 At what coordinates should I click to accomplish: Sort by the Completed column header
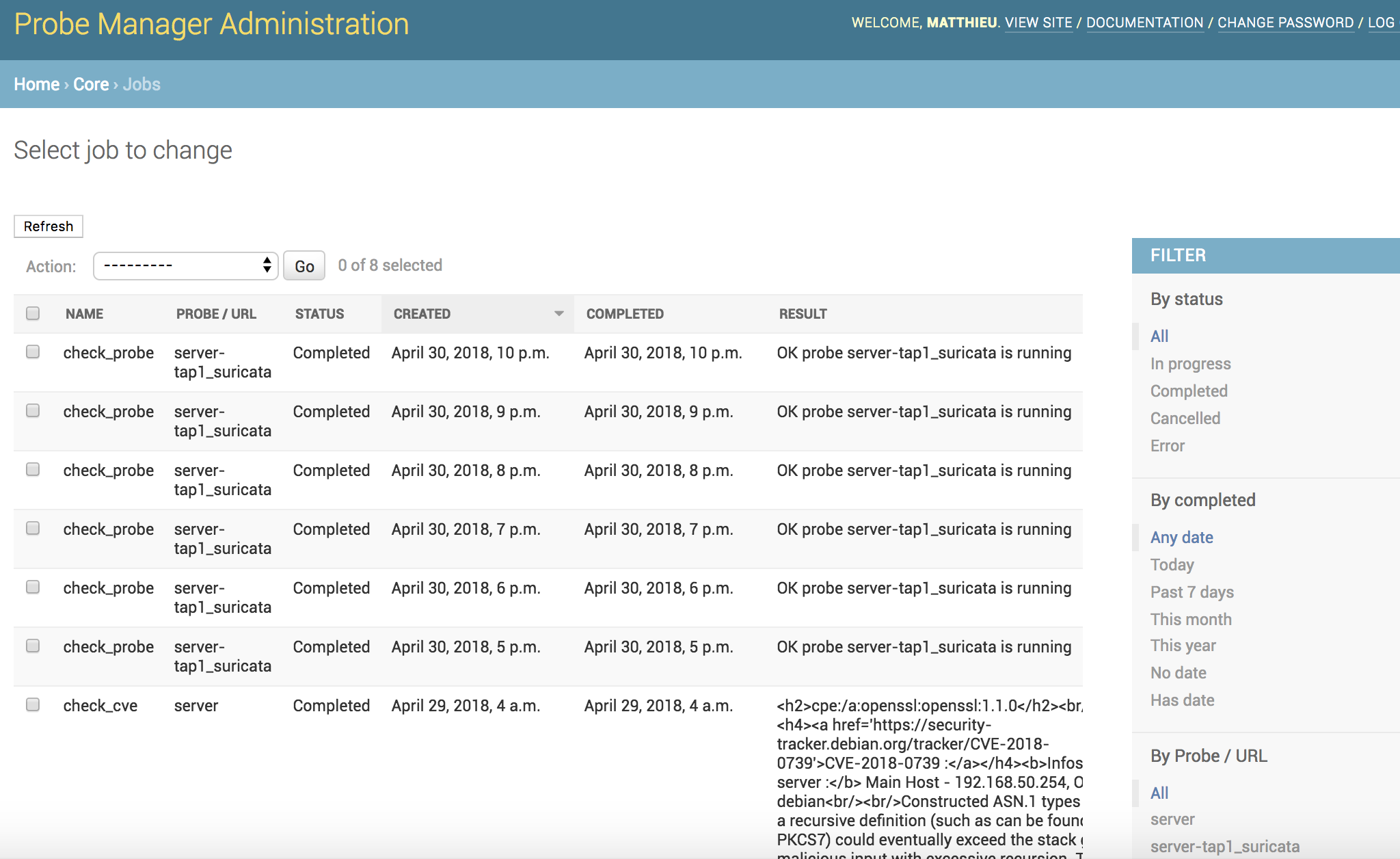625,314
